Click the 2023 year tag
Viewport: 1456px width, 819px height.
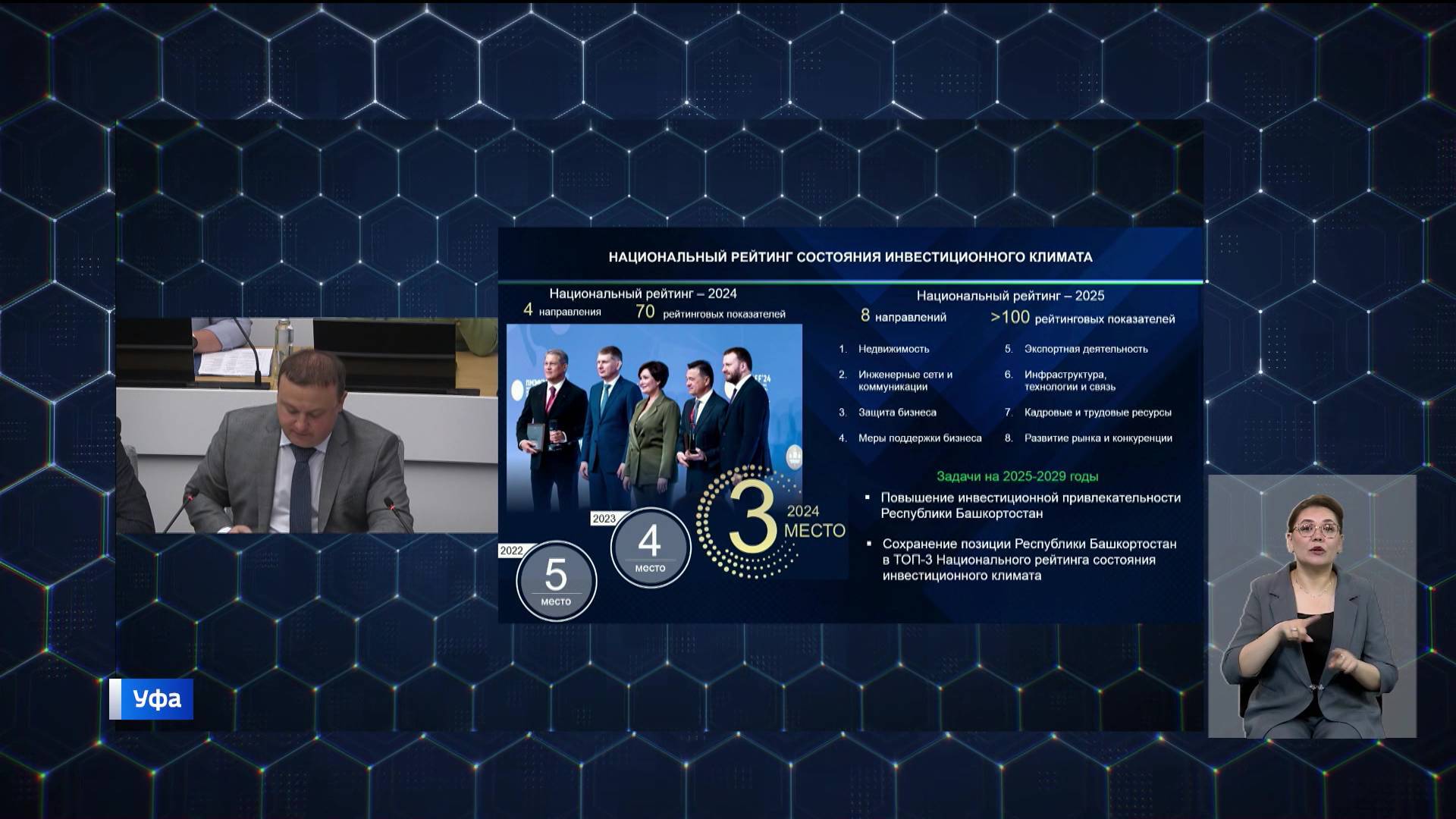click(x=604, y=519)
